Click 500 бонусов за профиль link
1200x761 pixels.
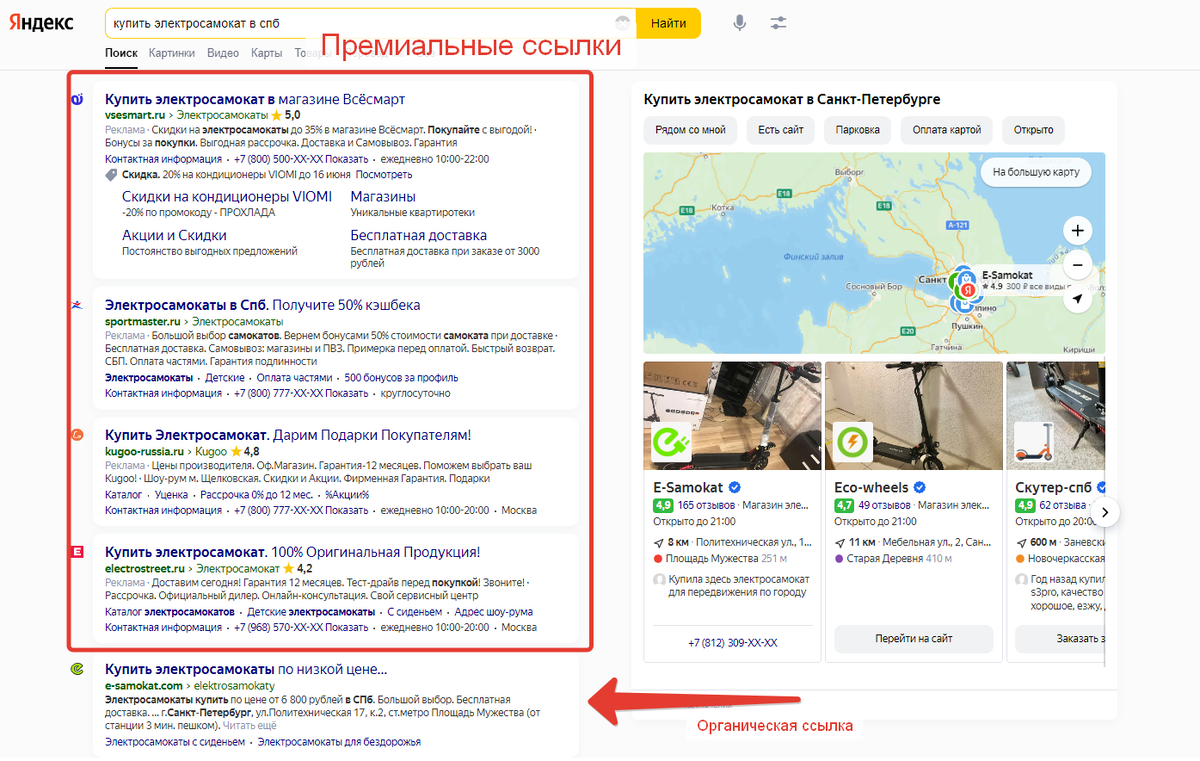pyautogui.click(x=401, y=378)
